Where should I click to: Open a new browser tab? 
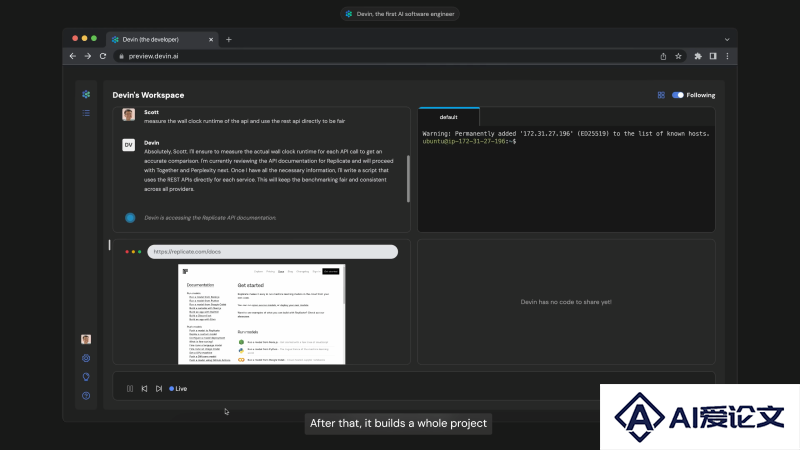tap(229, 39)
